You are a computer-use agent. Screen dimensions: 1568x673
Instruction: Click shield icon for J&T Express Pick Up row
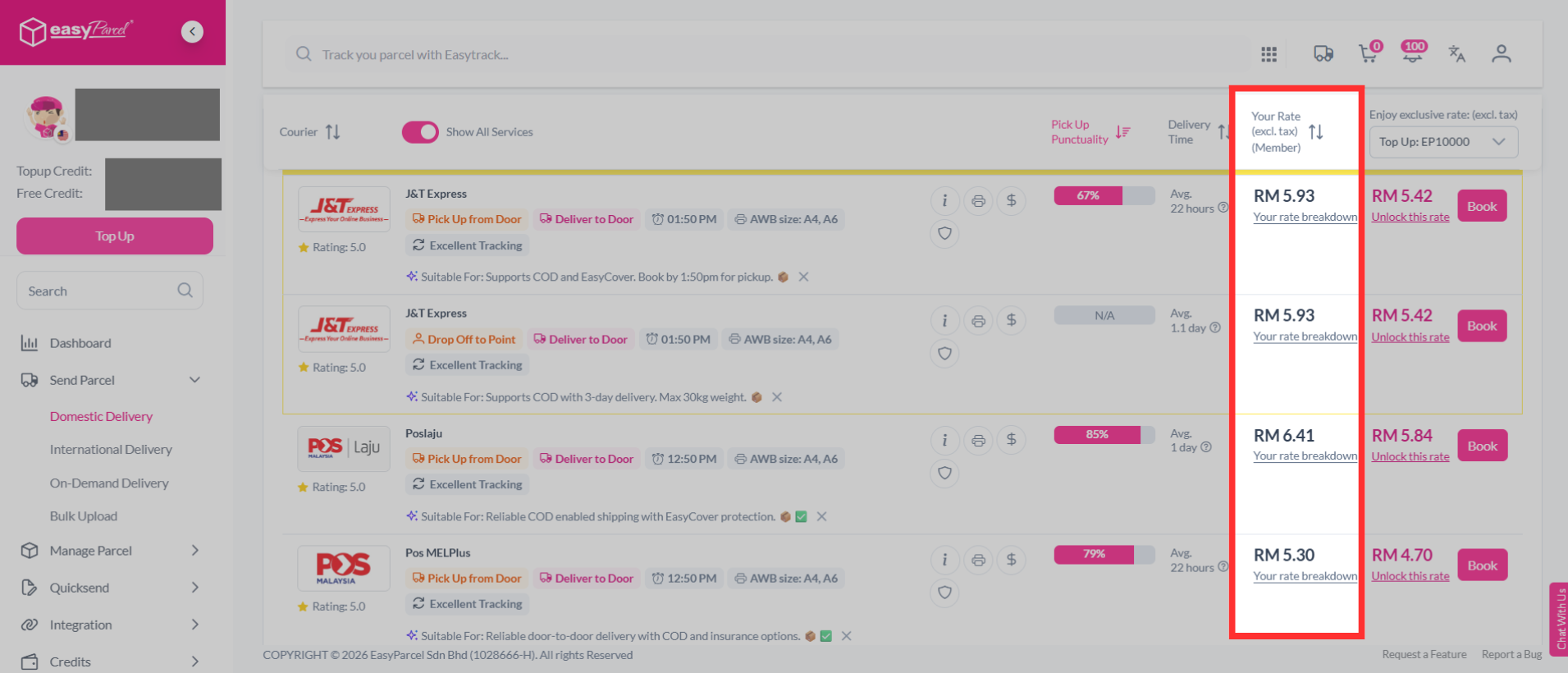pyautogui.click(x=944, y=234)
